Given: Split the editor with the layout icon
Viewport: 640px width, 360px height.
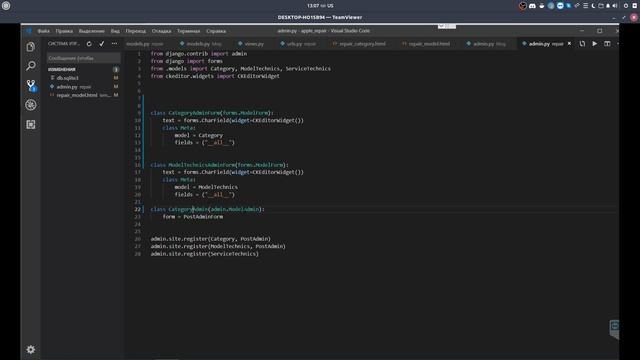Looking at the screenshot, I should [x=607, y=44].
